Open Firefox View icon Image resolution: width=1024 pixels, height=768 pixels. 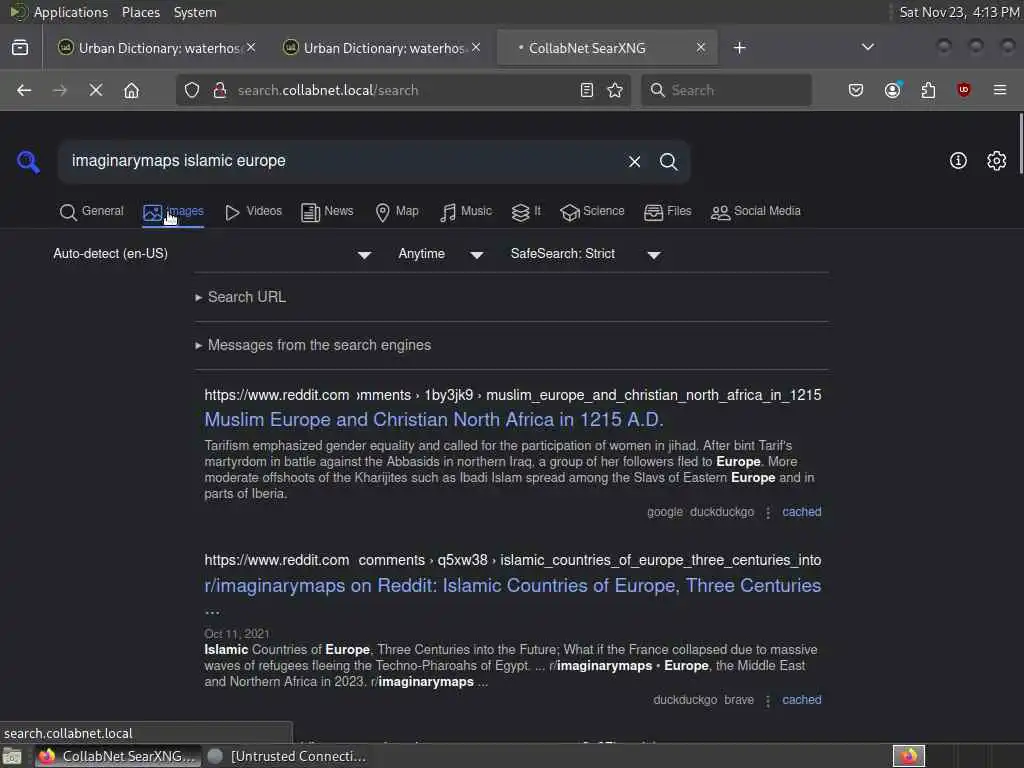click(x=20, y=48)
